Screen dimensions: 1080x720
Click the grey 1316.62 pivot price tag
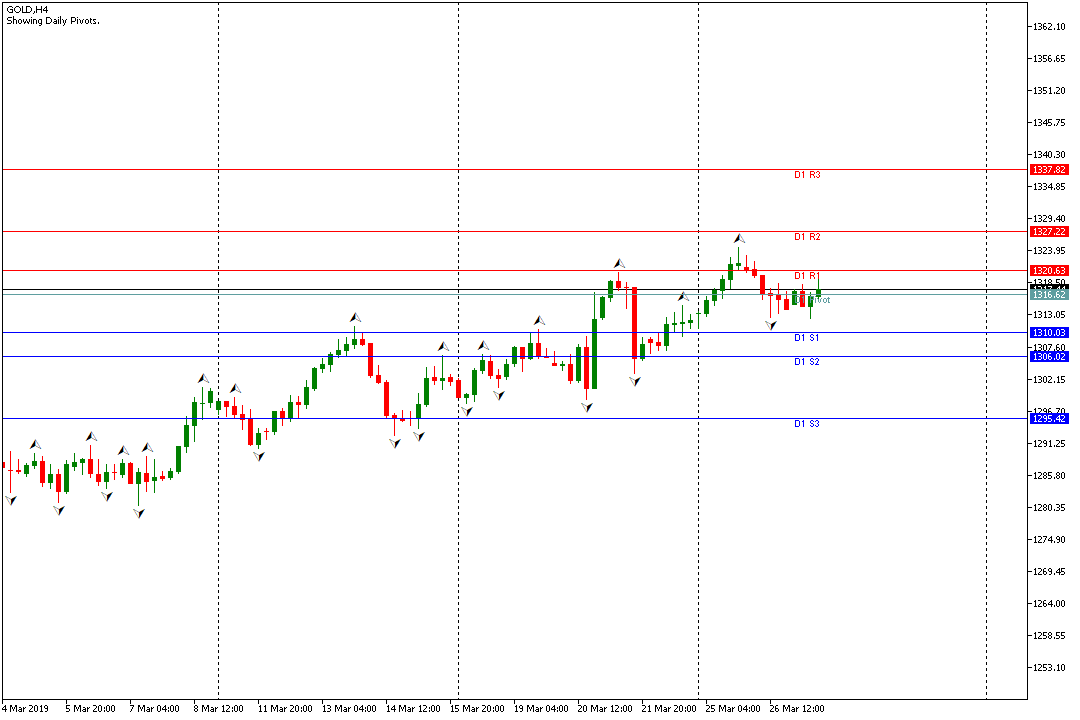pyautogui.click(x=1049, y=294)
